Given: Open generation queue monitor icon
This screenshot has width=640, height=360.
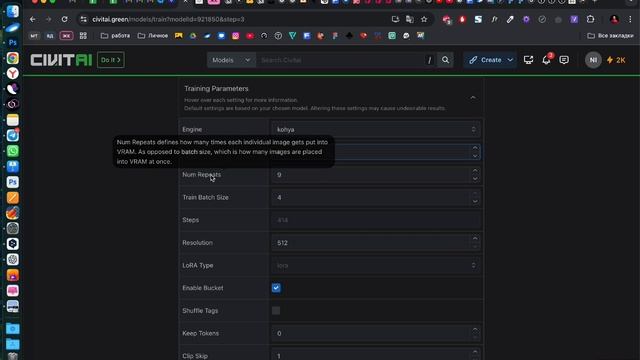Looking at the screenshot, I should point(529,60).
